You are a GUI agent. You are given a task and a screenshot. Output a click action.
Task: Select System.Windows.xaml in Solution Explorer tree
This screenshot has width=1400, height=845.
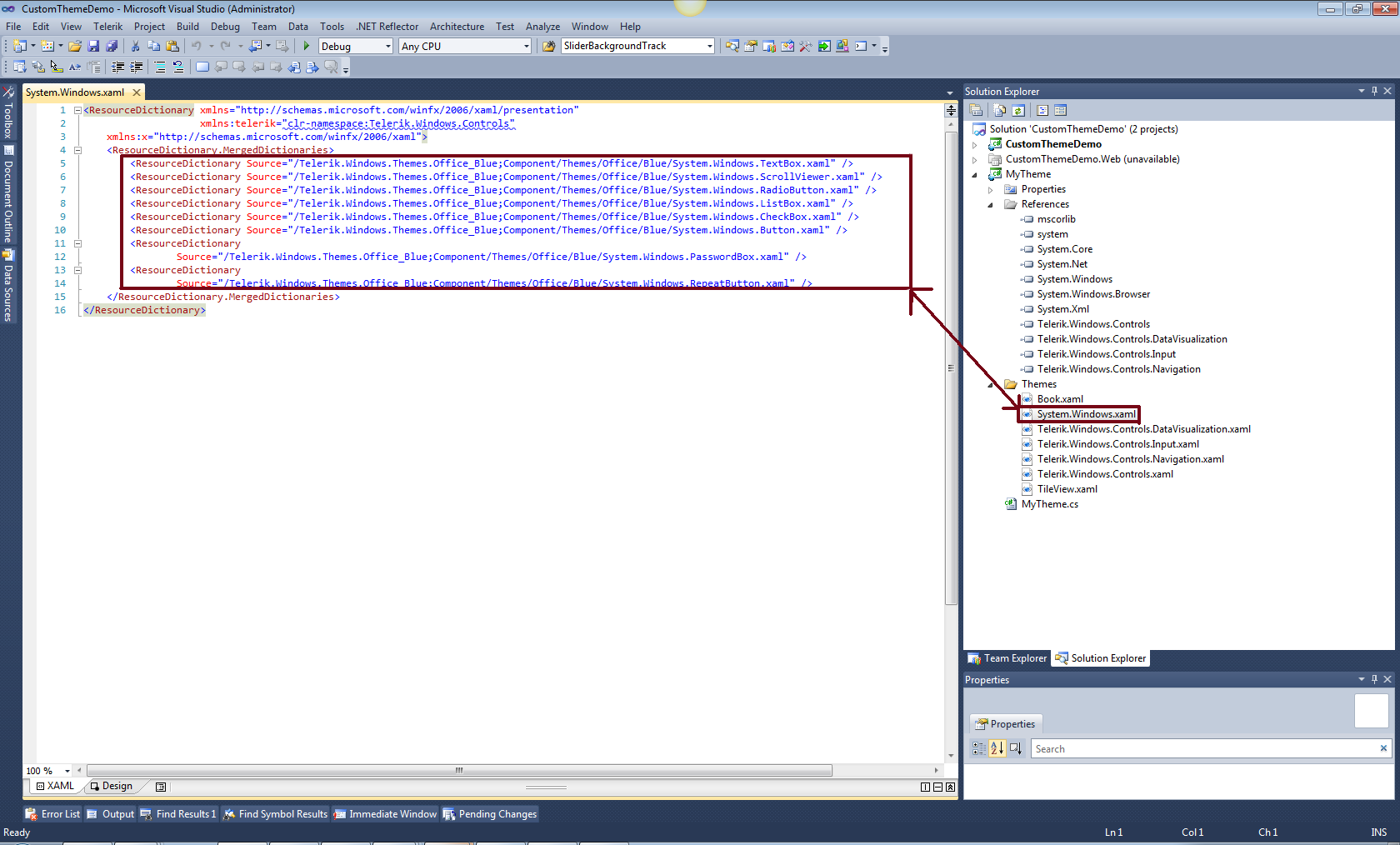[1087, 414]
